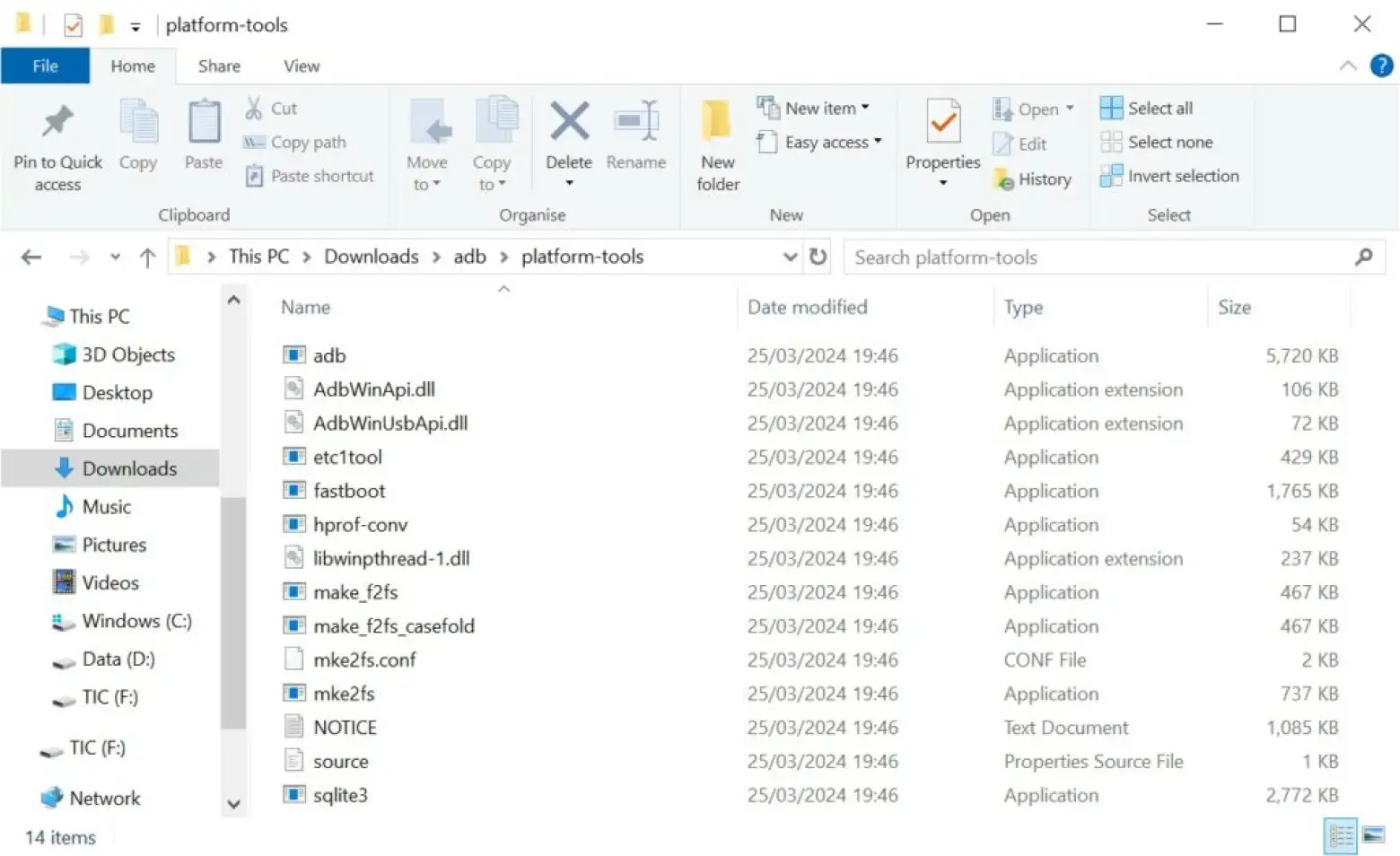Screen dimensions: 1400x856
Task: Expand address bar history dropdown
Action: click(790, 257)
